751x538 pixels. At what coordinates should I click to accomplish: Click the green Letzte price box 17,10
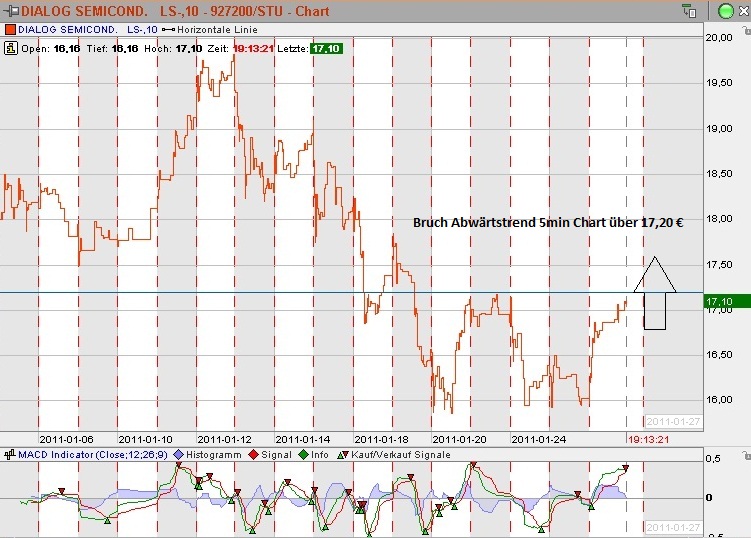[326, 49]
